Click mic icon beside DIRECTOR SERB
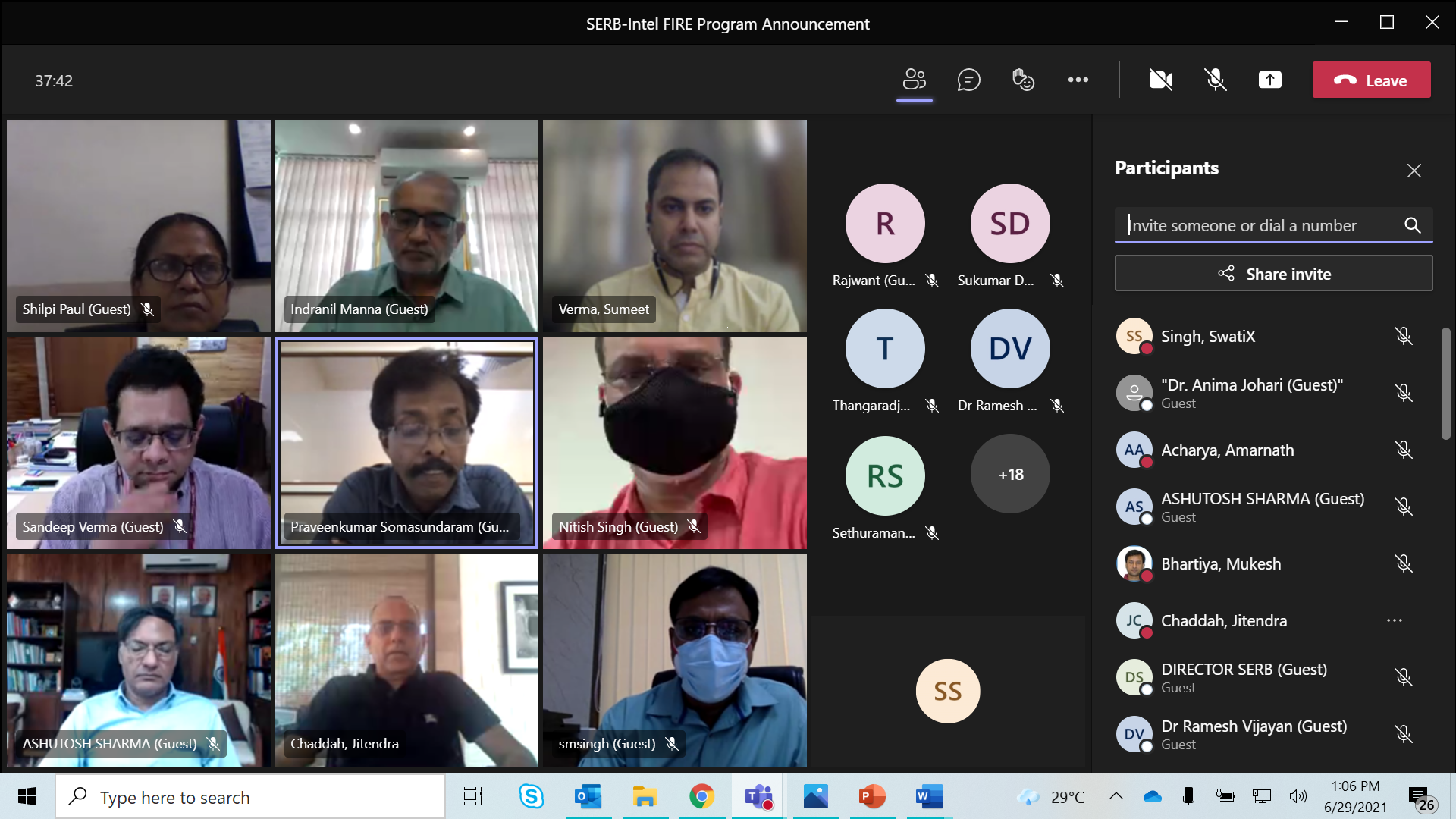Image resolution: width=1456 pixels, height=819 pixels. 1403,677
